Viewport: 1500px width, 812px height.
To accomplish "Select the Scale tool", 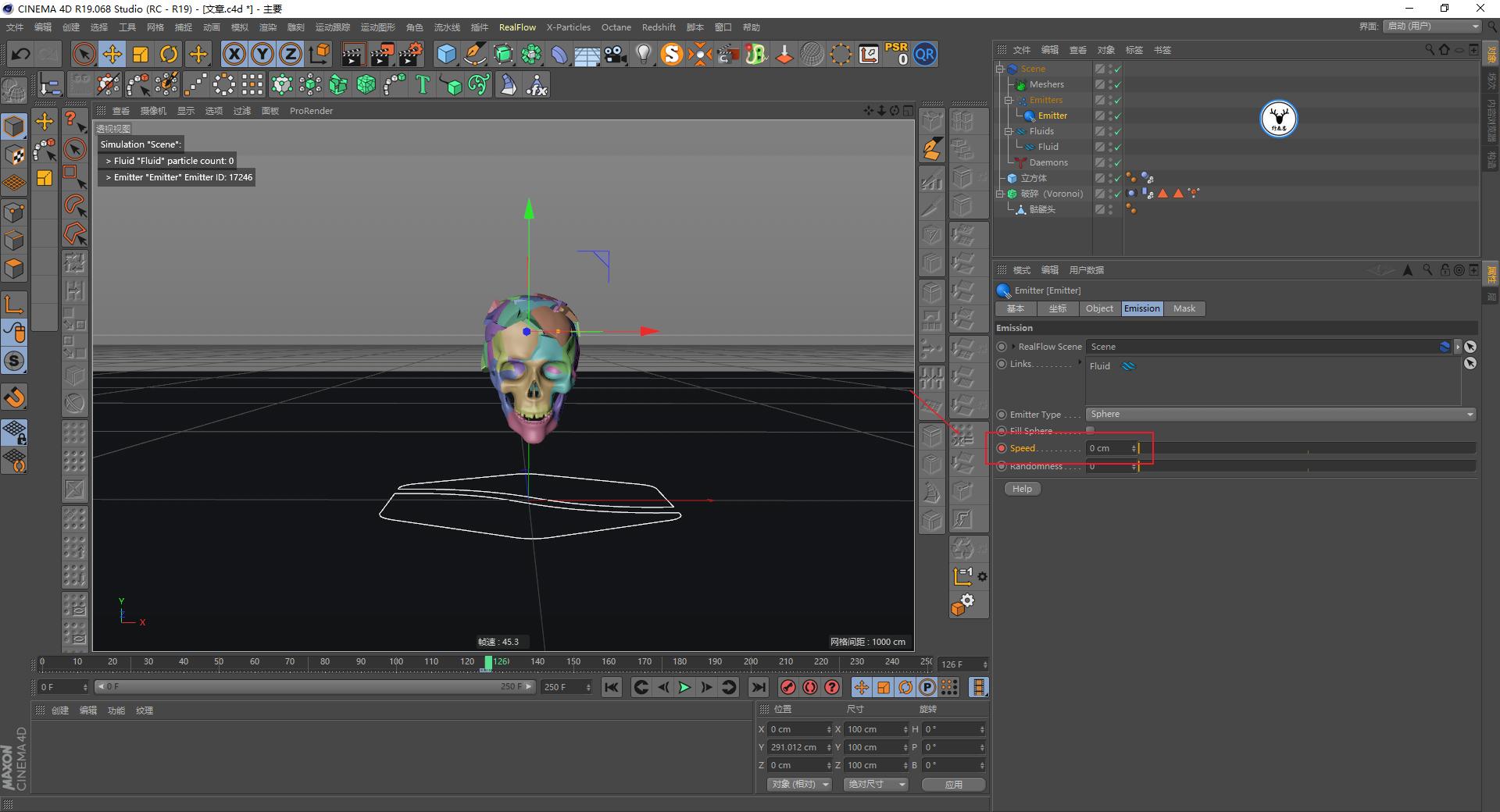I will [x=140, y=55].
